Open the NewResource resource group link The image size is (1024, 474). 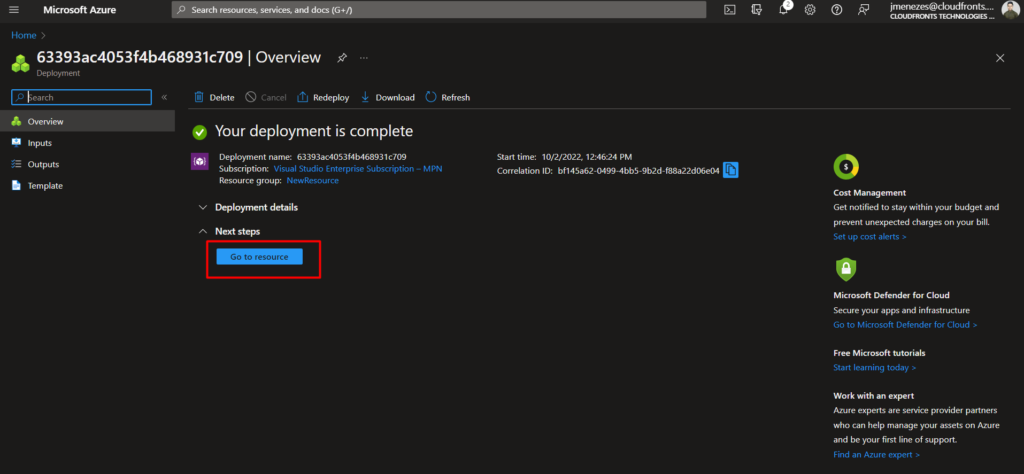(313, 180)
